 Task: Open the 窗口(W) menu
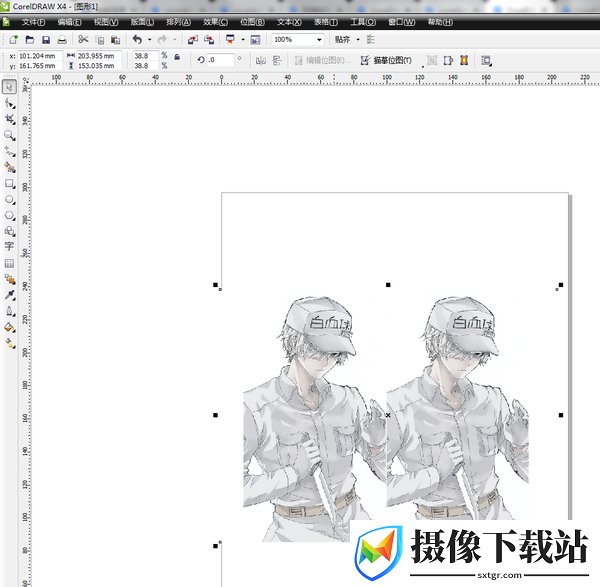pos(402,22)
